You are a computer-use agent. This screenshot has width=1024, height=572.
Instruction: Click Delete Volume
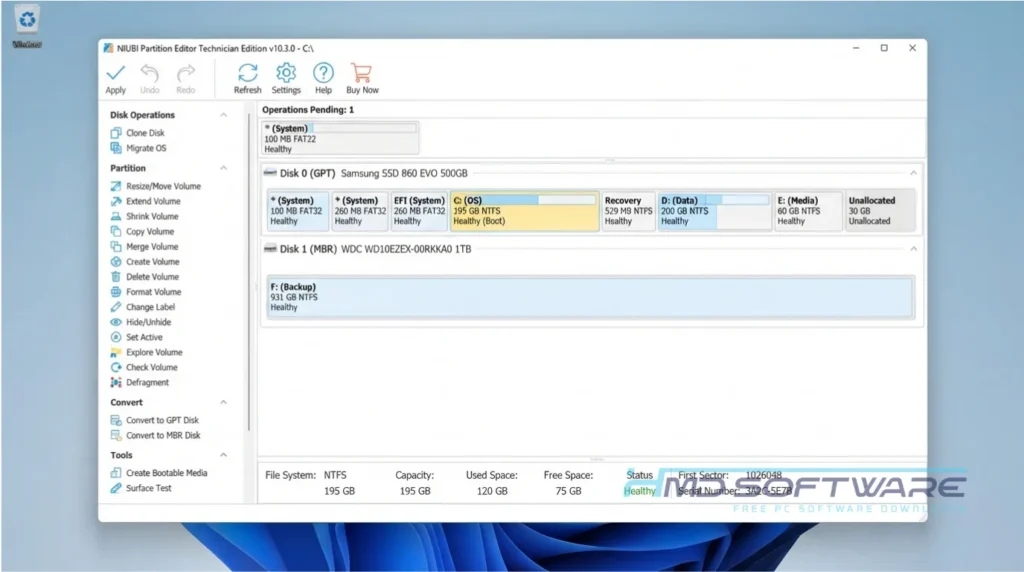point(144,276)
